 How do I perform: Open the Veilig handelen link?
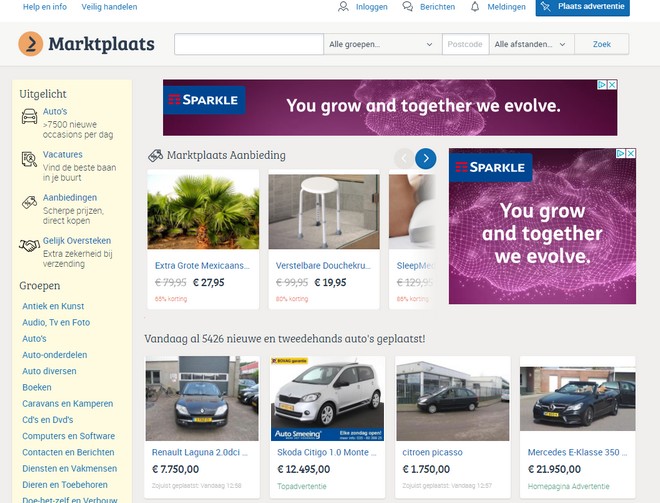coord(109,7)
